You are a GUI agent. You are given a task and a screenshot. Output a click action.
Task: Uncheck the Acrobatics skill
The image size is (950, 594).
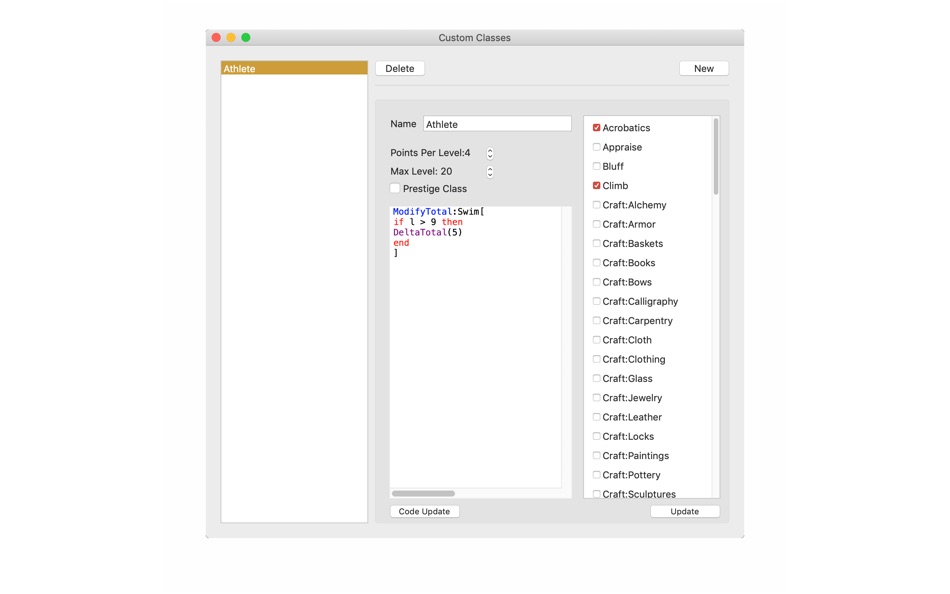pos(596,128)
